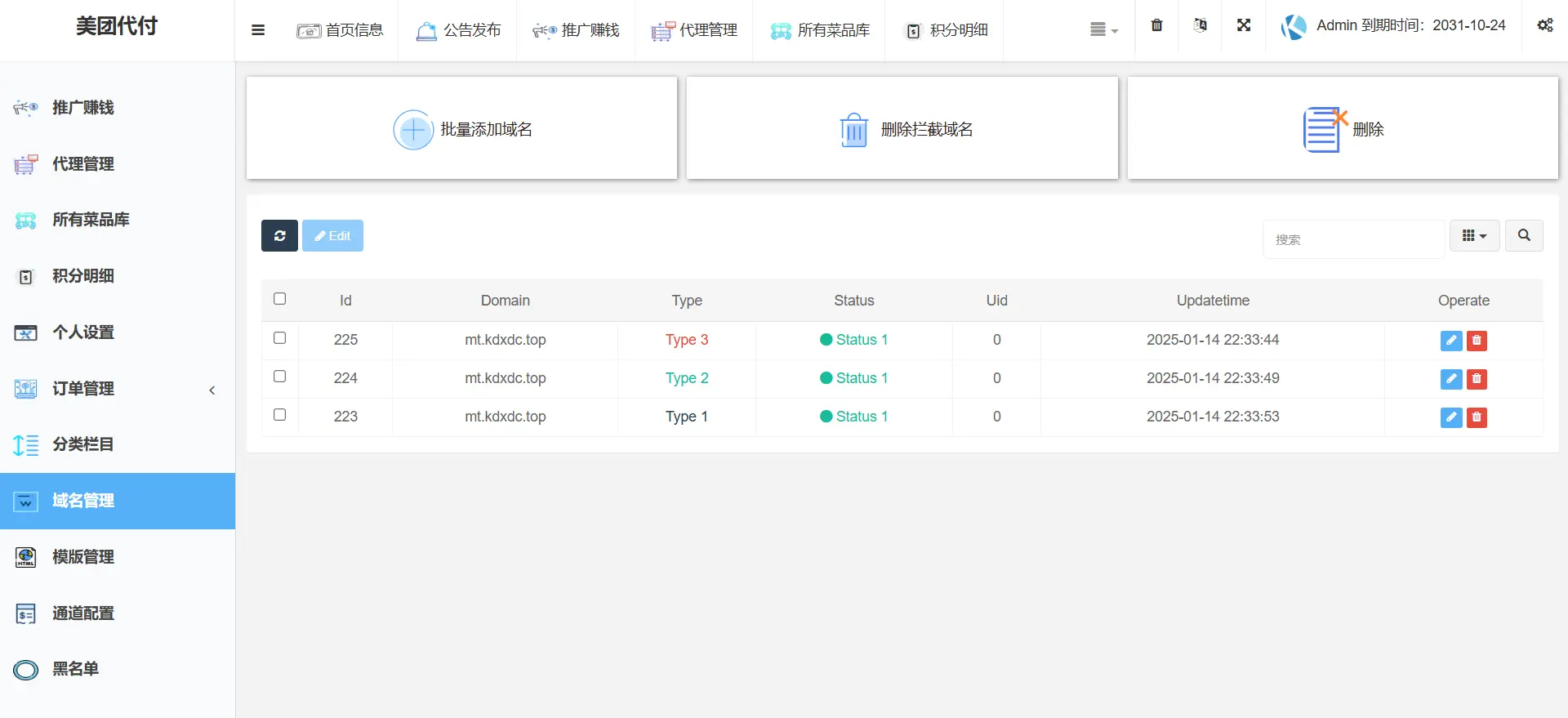
Task: Toggle the hamburger sidebar menu icon
Action: click(x=258, y=30)
